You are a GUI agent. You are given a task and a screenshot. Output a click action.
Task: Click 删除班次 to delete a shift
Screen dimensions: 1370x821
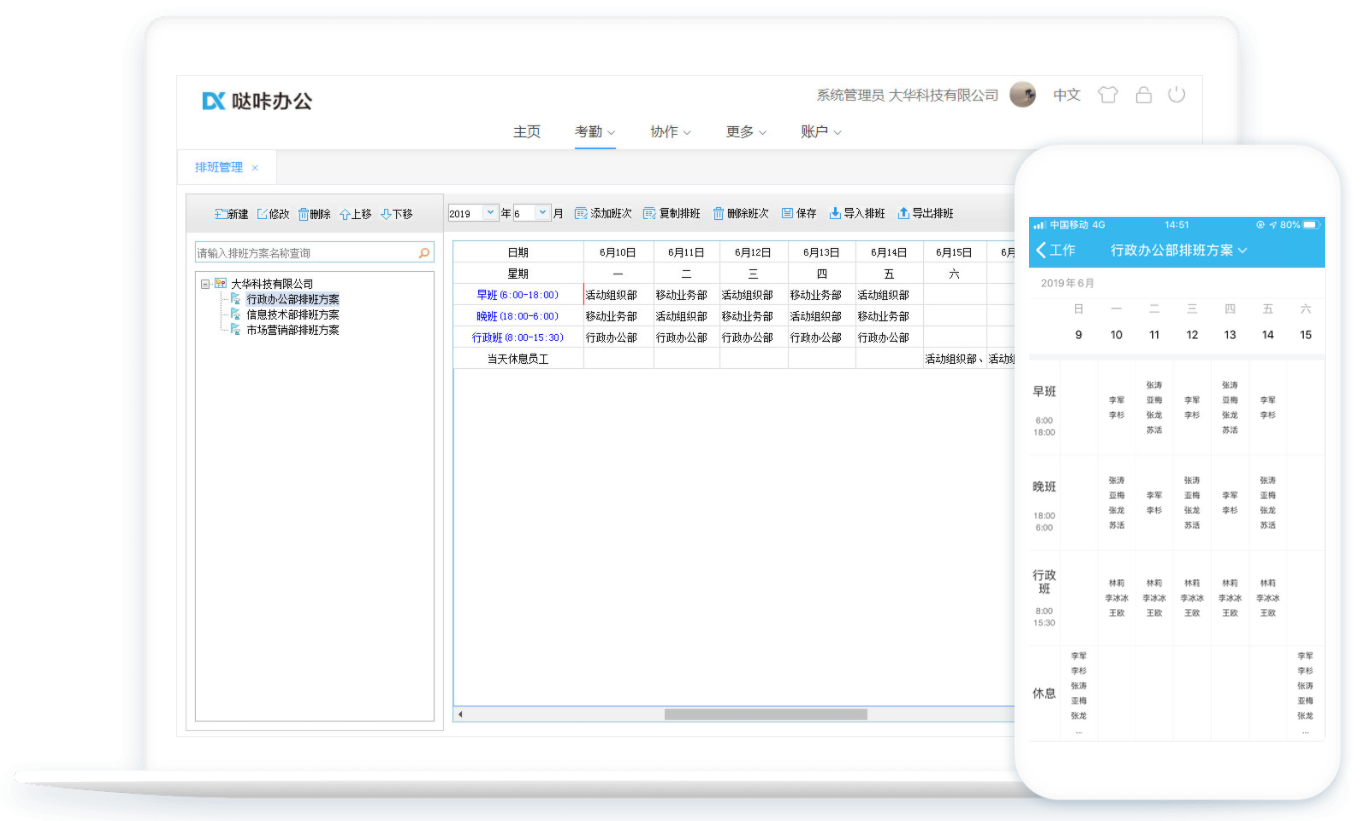[x=740, y=213]
